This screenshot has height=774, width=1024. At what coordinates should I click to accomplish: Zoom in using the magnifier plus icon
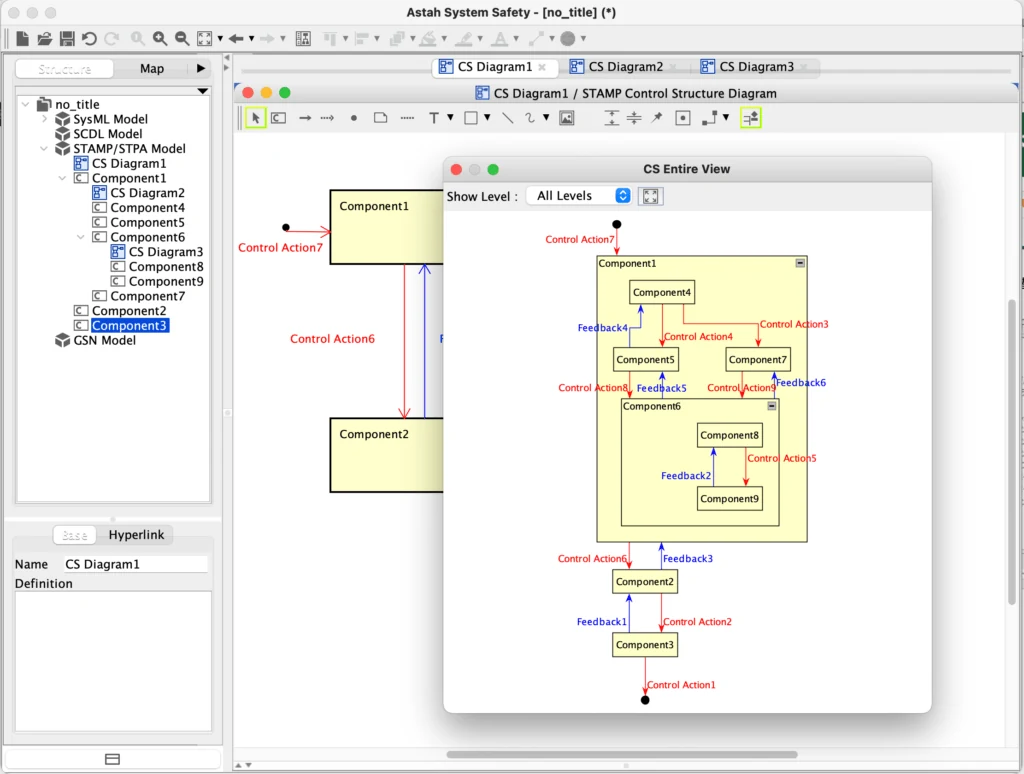pos(160,39)
